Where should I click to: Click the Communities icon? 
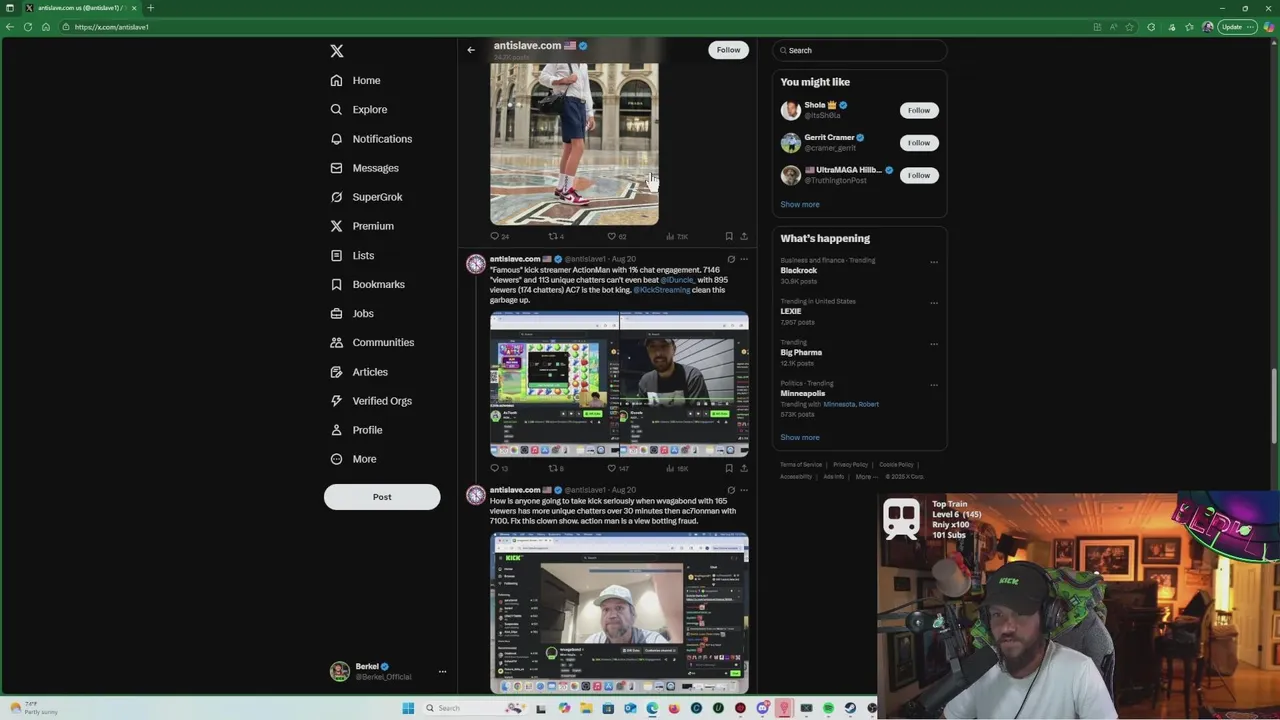(336, 342)
